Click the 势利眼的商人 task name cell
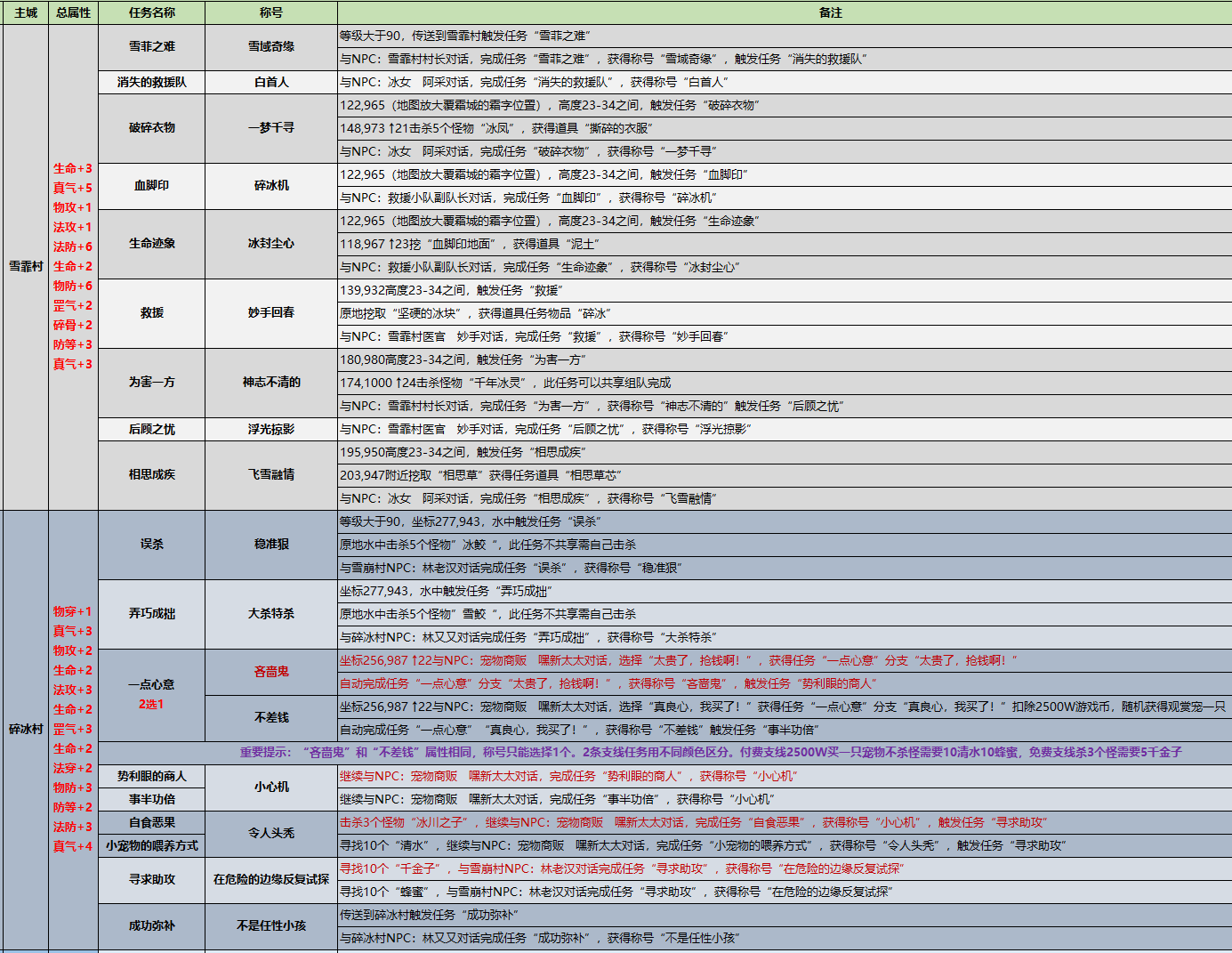This screenshot has width=1232, height=953. (x=152, y=776)
